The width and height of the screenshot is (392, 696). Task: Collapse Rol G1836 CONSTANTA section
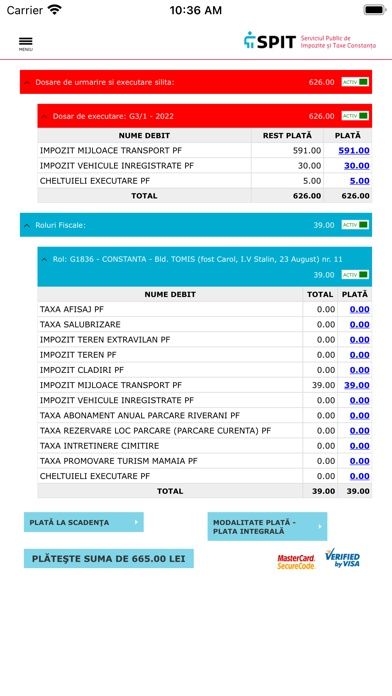[x=44, y=259]
